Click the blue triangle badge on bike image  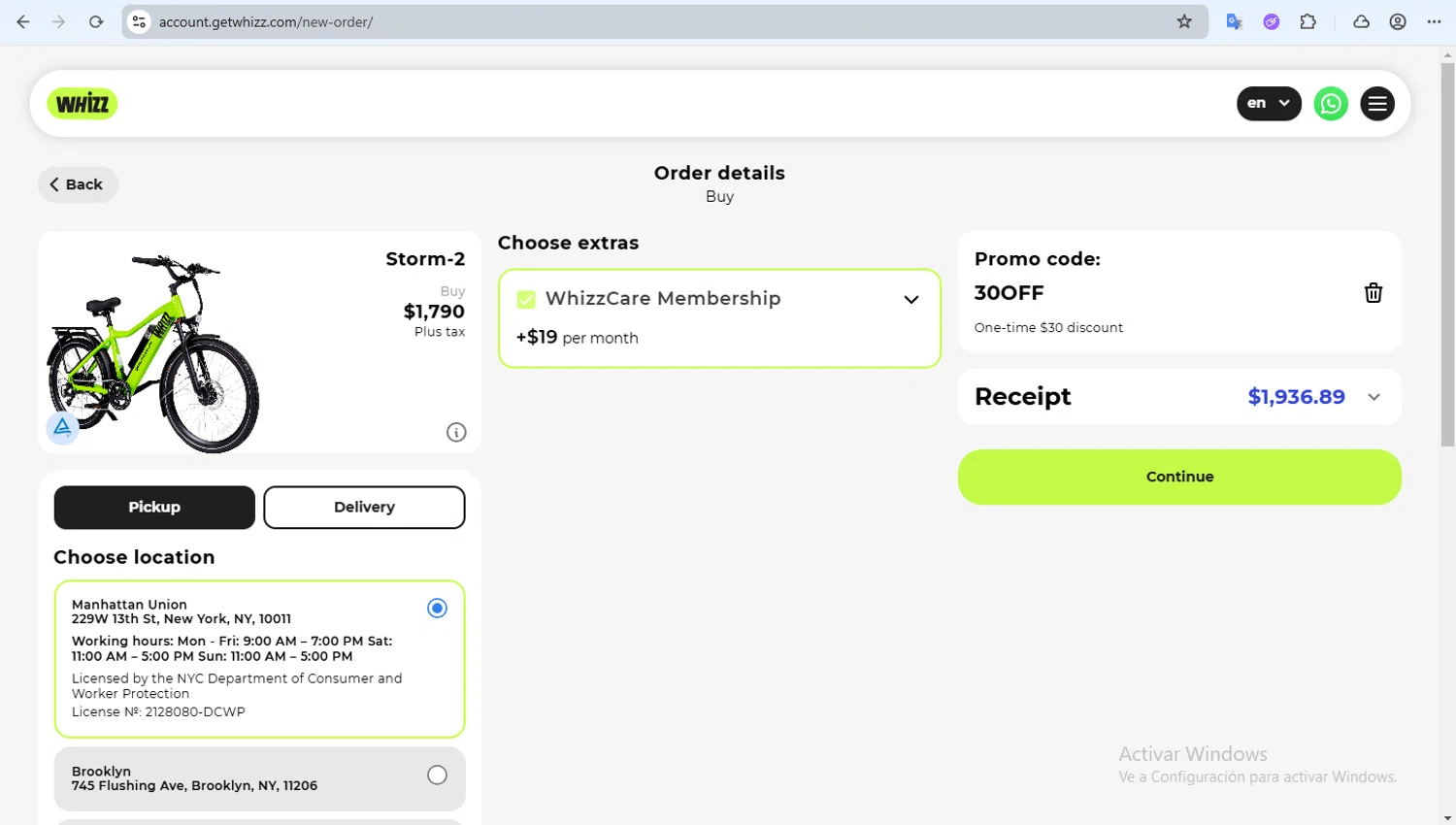[62, 427]
